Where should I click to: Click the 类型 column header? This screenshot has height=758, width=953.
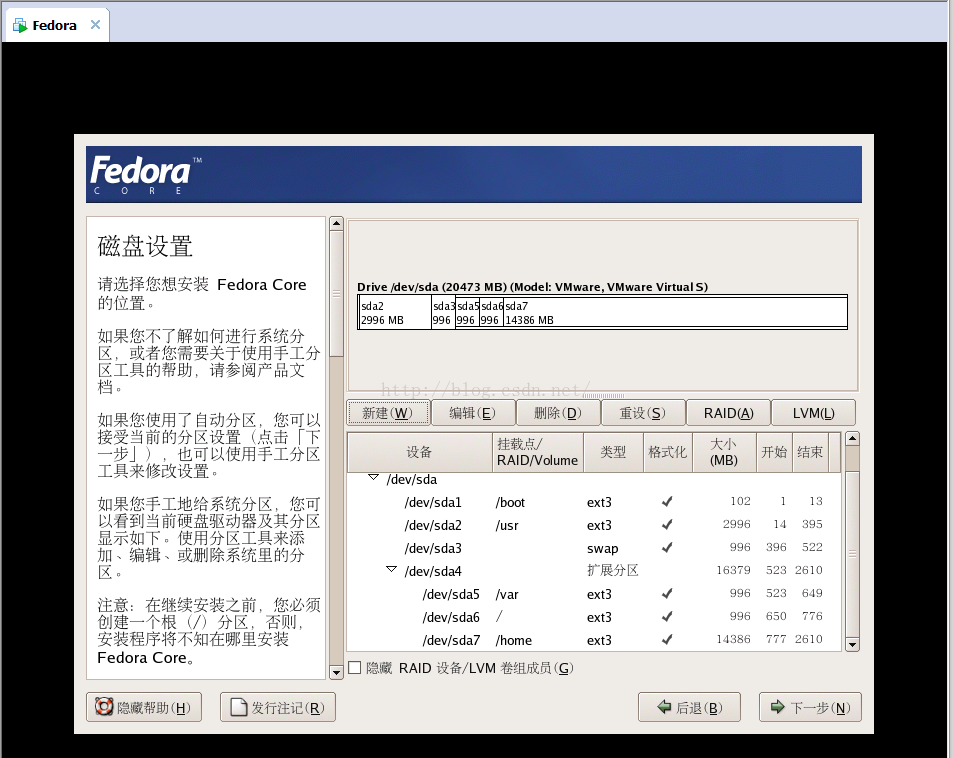pyautogui.click(x=613, y=452)
